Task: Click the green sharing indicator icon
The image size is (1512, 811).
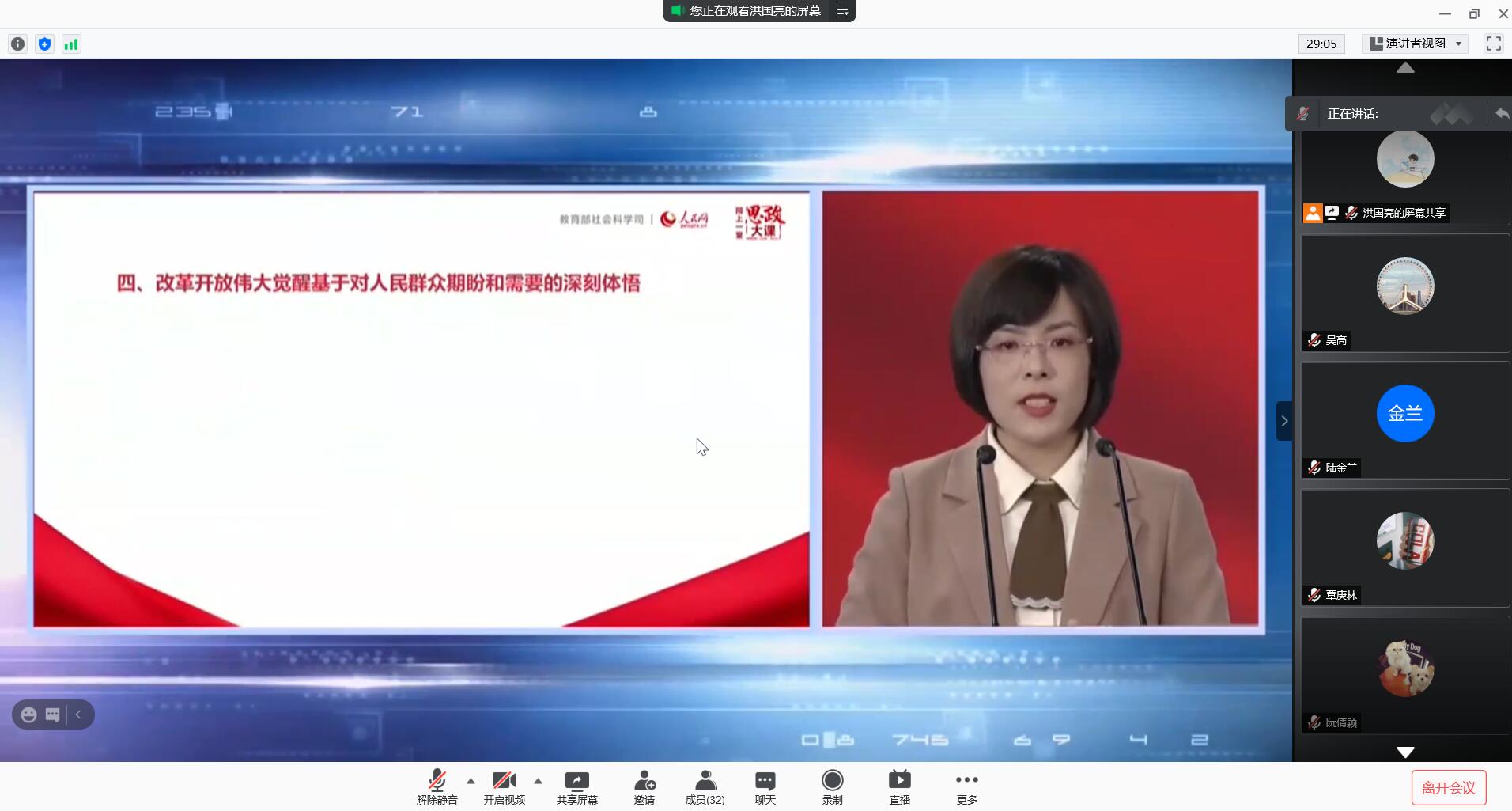Action: point(677,10)
